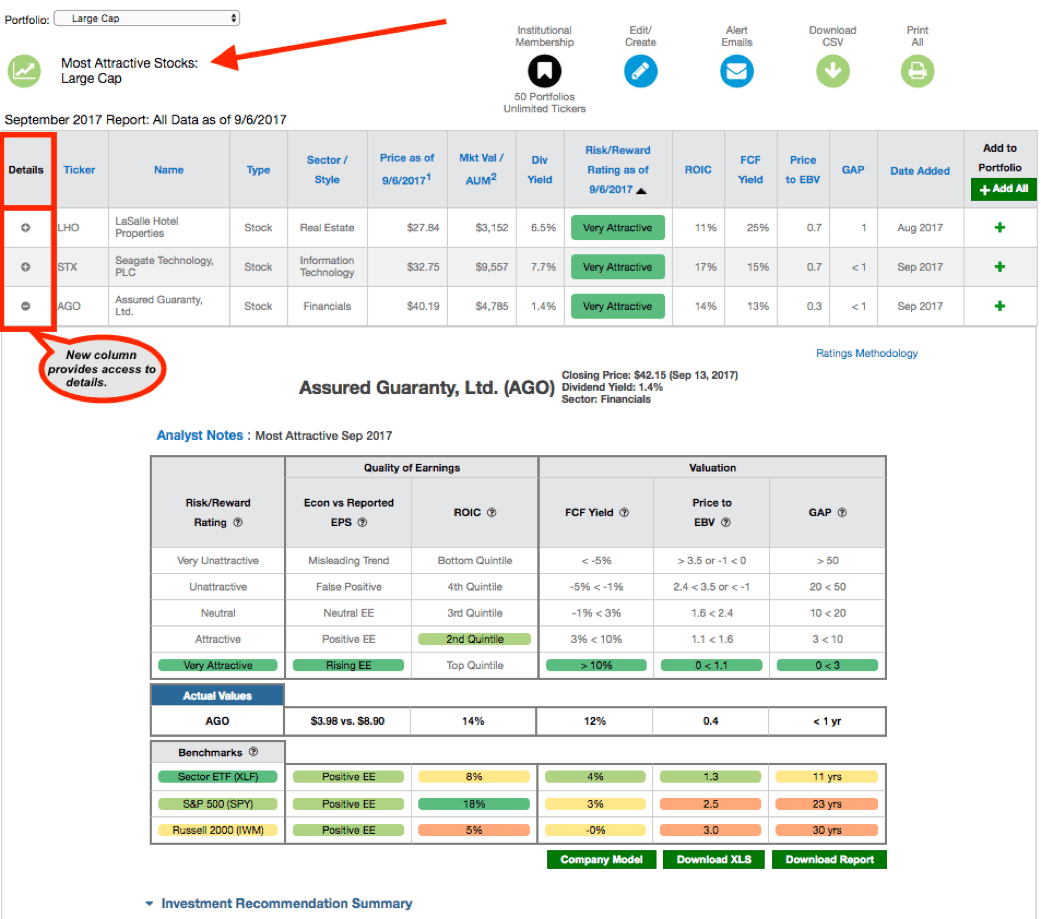Click the Investment Recommendation Summary heading
1041x919 pixels.
point(287,904)
